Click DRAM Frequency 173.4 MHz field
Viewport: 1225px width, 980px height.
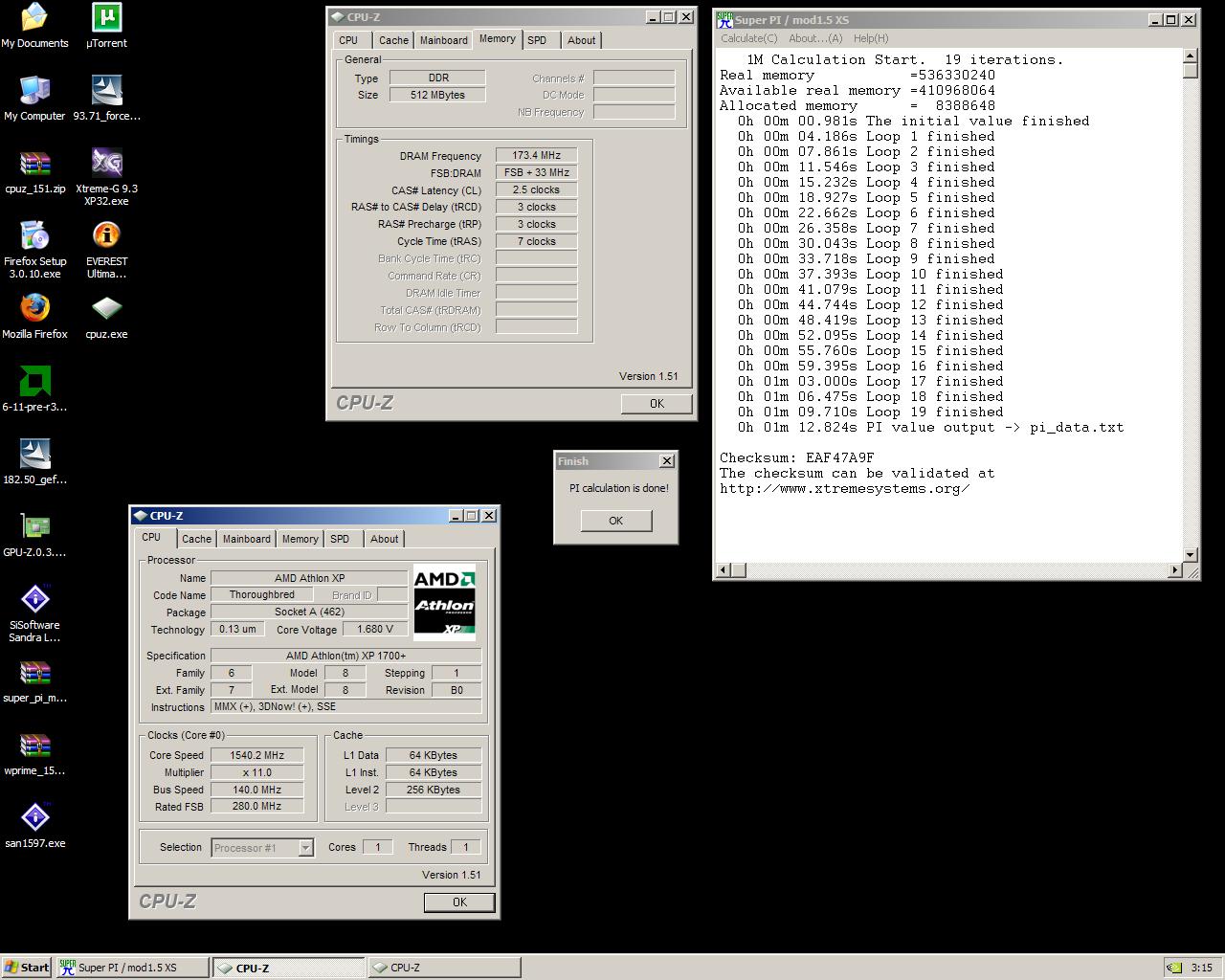[x=536, y=155]
